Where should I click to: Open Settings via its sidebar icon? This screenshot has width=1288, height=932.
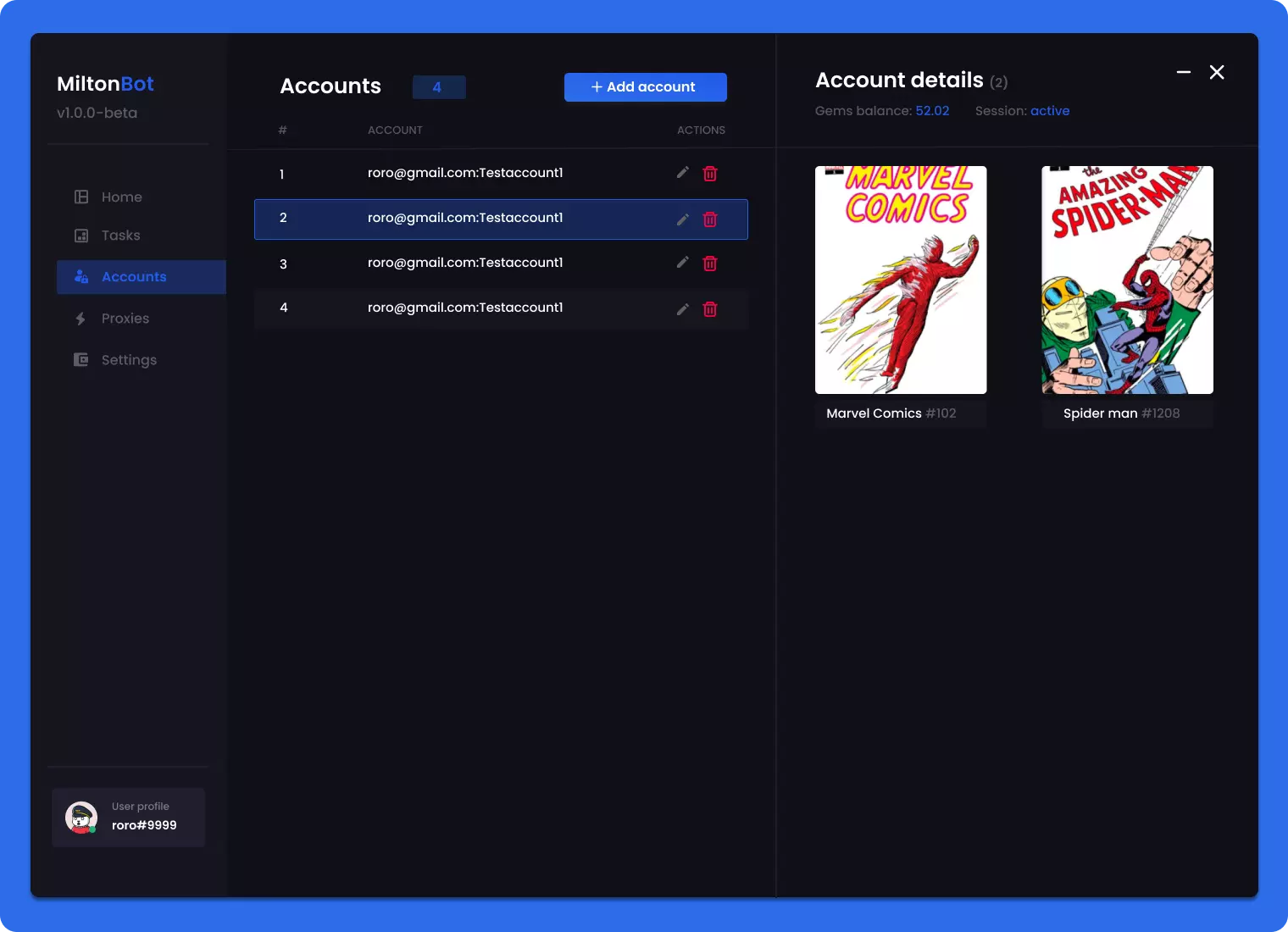click(80, 359)
